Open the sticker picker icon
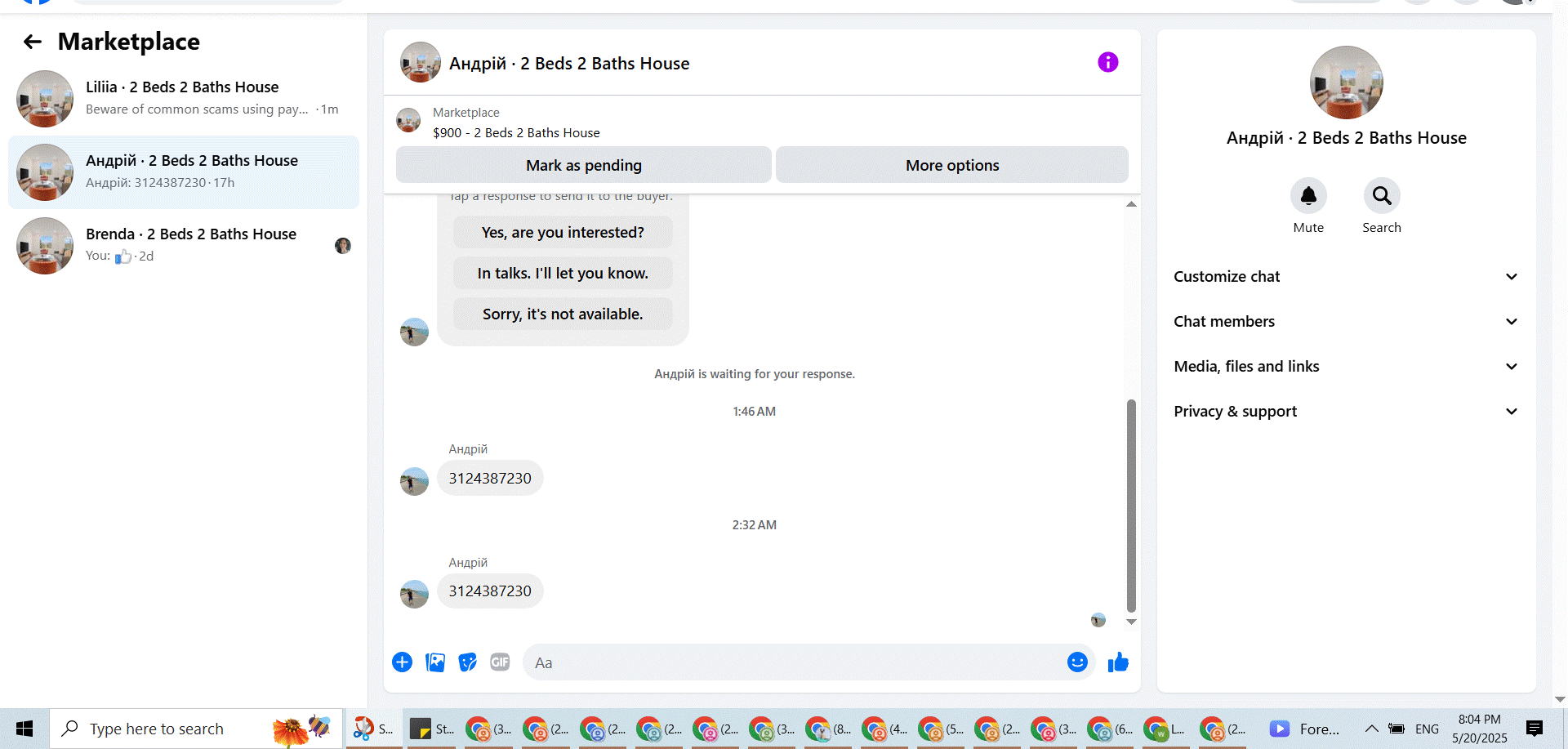Viewport: 1568px width, 749px height. 467,662
